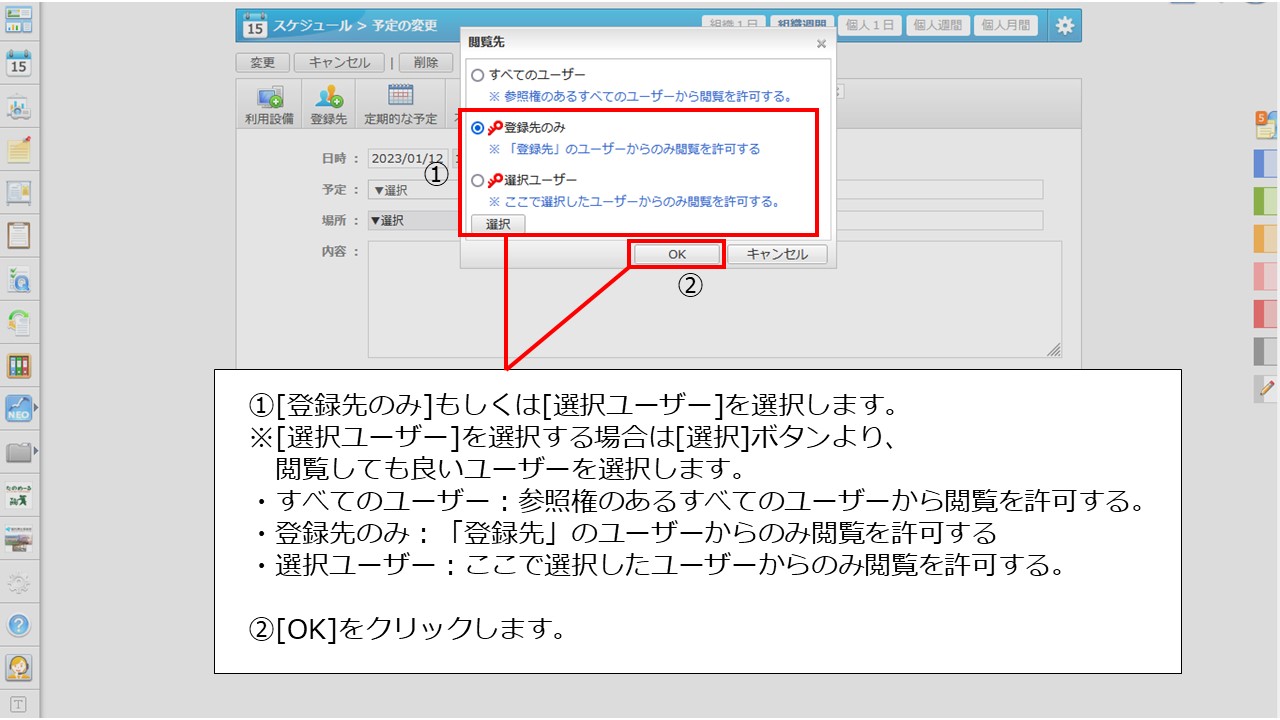
Task: Click the gray color tab on right edge
Action: (1266, 351)
